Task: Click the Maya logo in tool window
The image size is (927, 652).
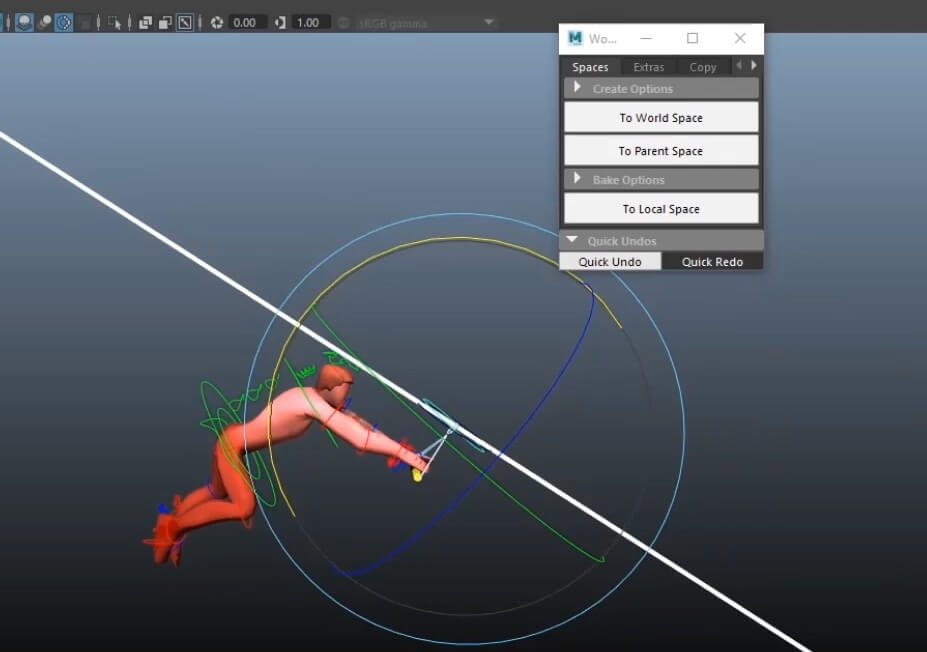Action: click(x=575, y=38)
